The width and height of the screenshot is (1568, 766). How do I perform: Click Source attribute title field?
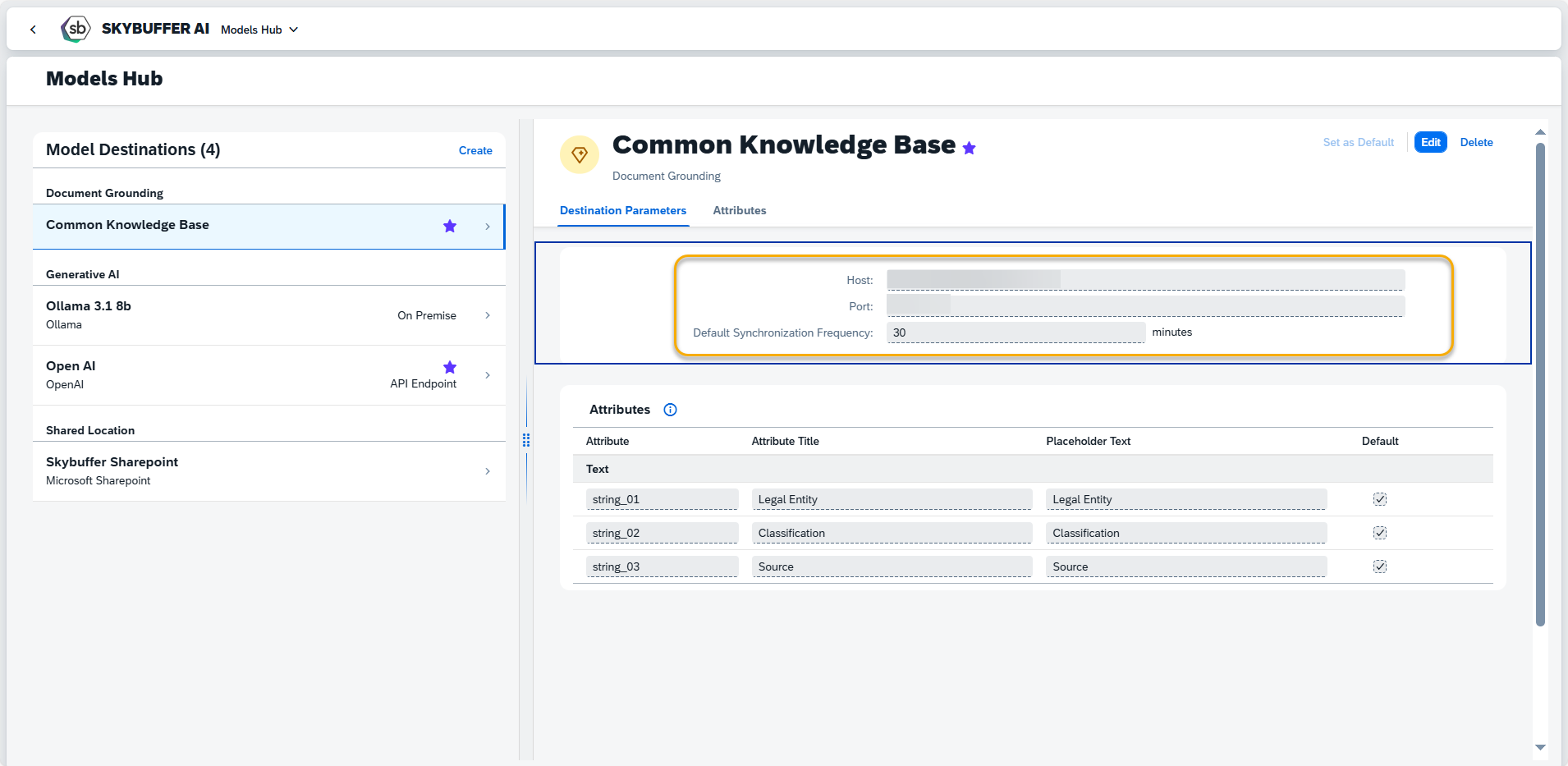892,566
